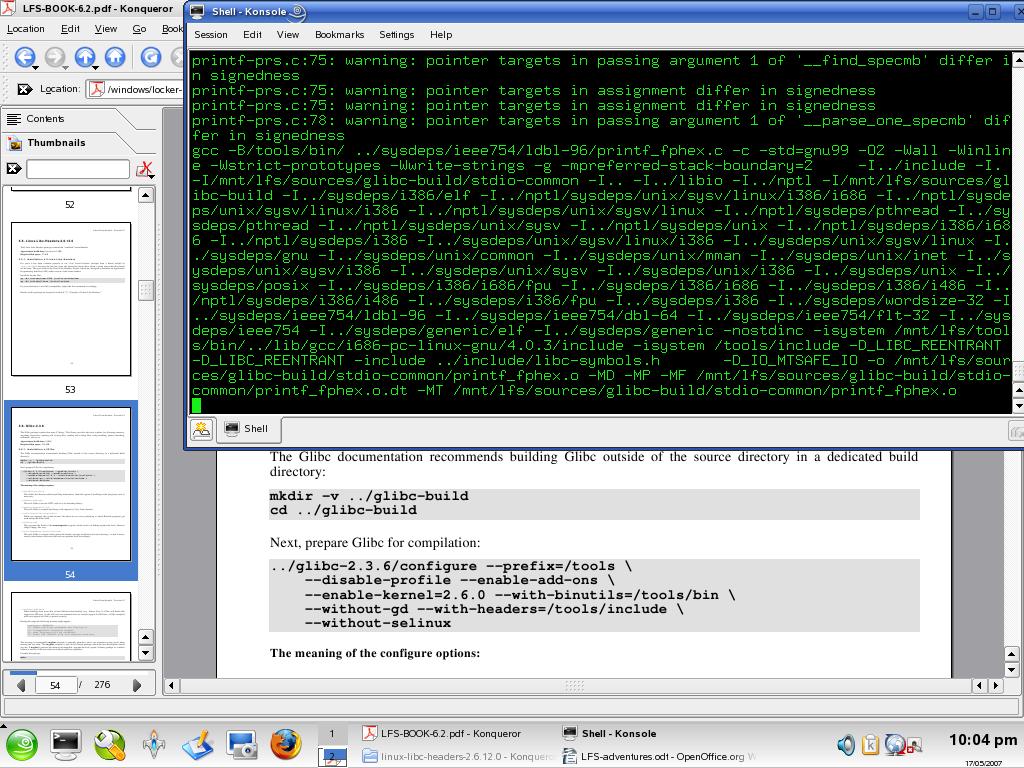Expand the Up button dropdown arrow
This screenshot has width=1024, height=768.
tap(96, 68)
